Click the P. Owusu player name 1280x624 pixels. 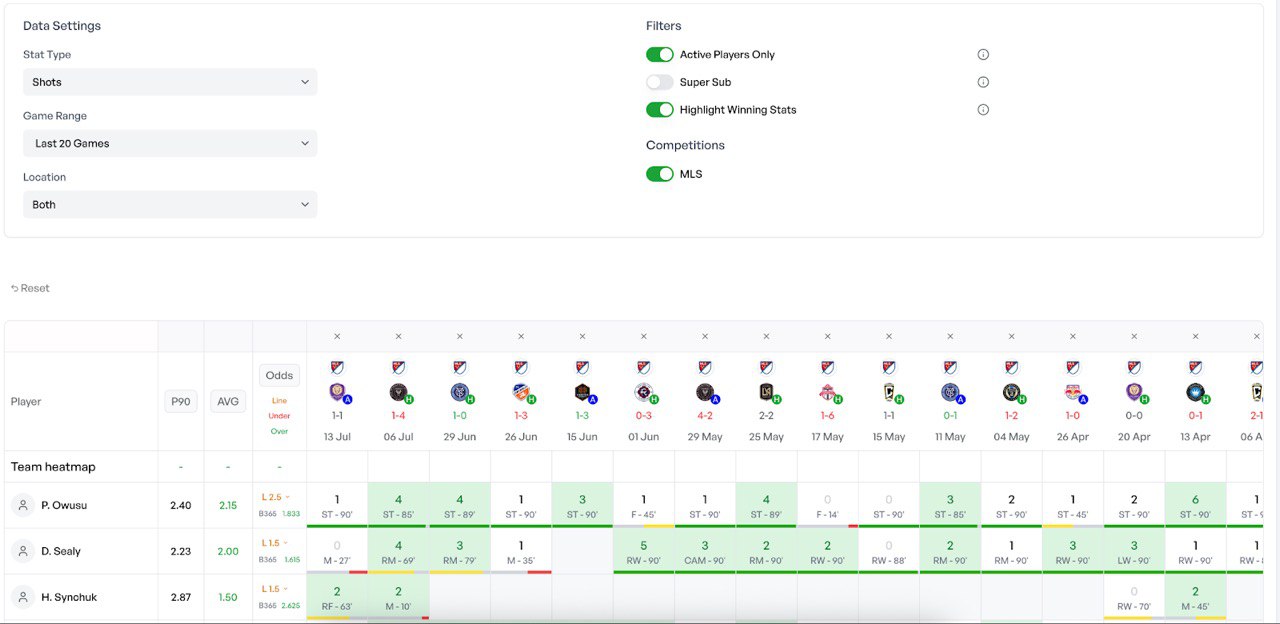(x=64, y=505)
